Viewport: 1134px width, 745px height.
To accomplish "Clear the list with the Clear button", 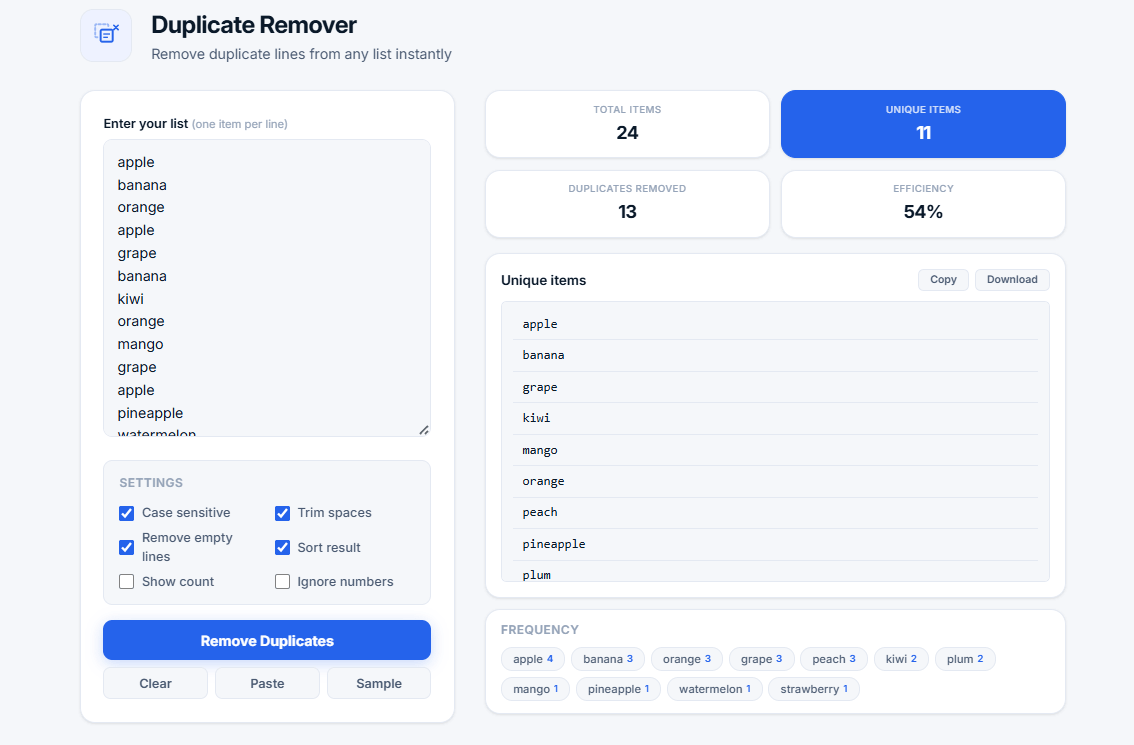I will 155,684.
